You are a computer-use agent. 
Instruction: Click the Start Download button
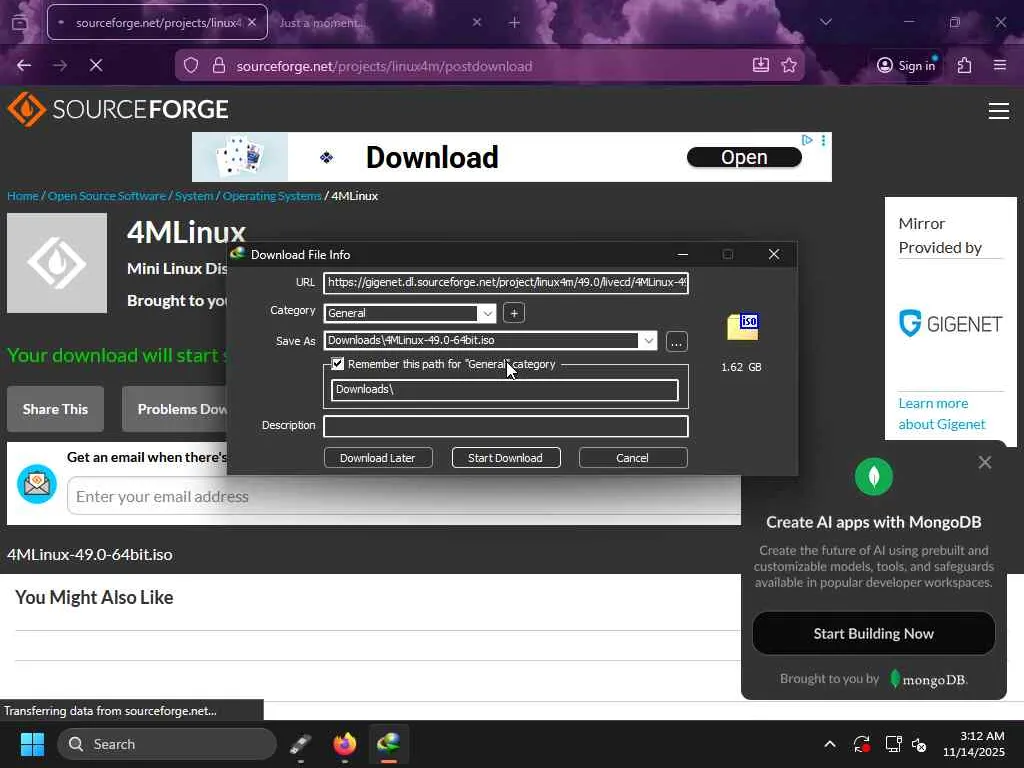click(x=505, y=458)
